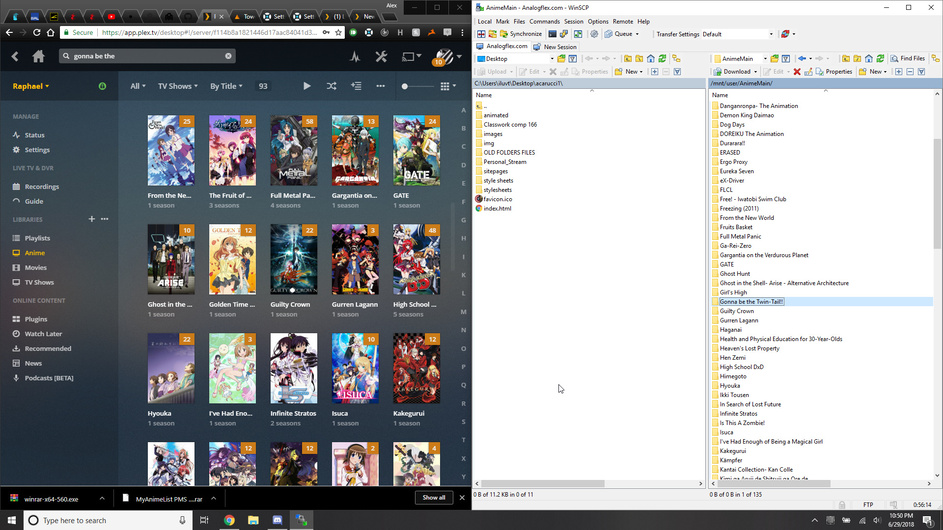Screen dimensions: 943x530
Task: Reload the Plex page in Chrome
Action: click(37, 32)
